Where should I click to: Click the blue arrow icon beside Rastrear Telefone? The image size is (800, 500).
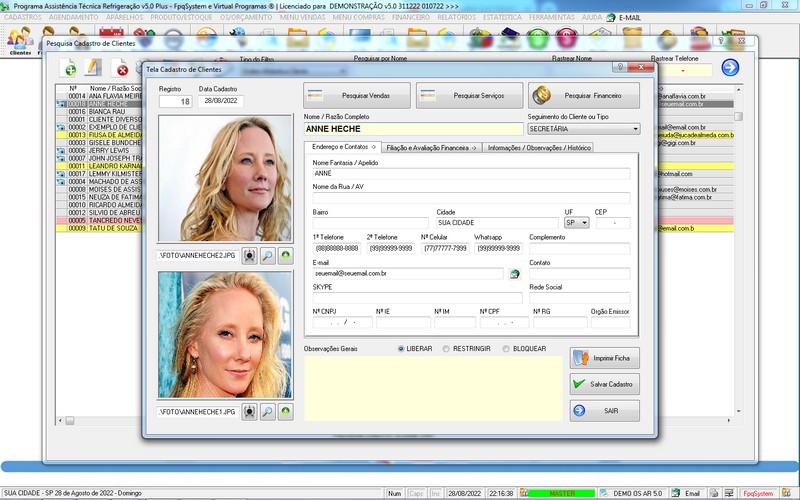[730, 67]
